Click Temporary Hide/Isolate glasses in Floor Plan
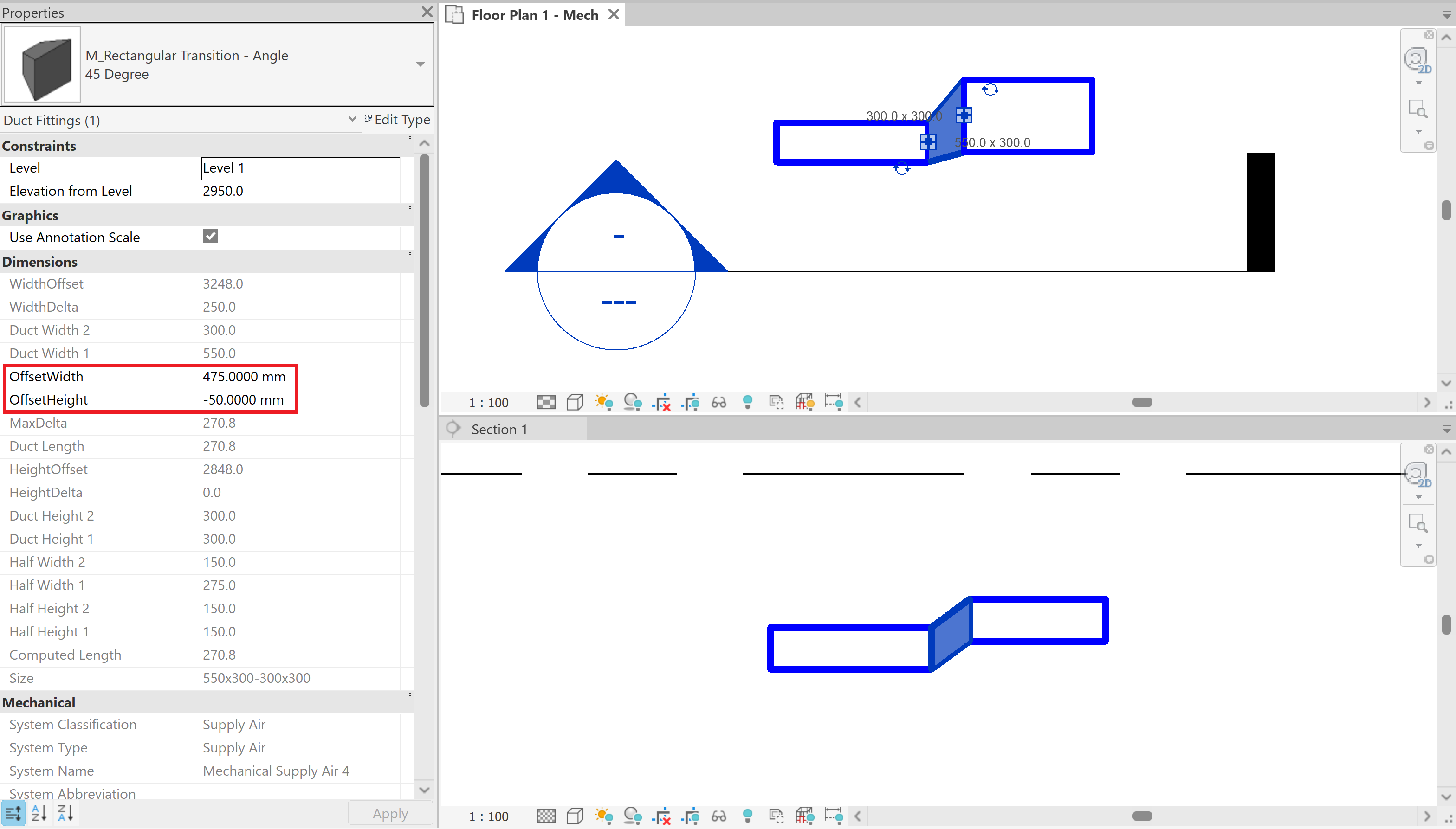 719,403
